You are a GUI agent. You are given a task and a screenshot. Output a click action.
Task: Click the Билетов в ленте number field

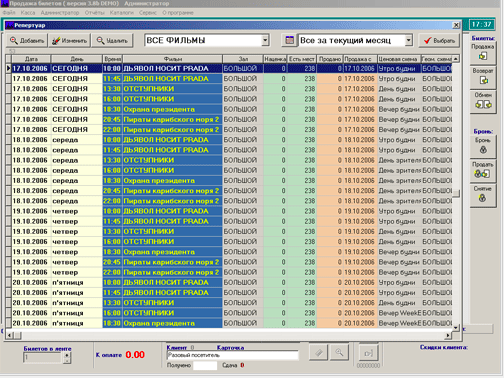(43, 358)
